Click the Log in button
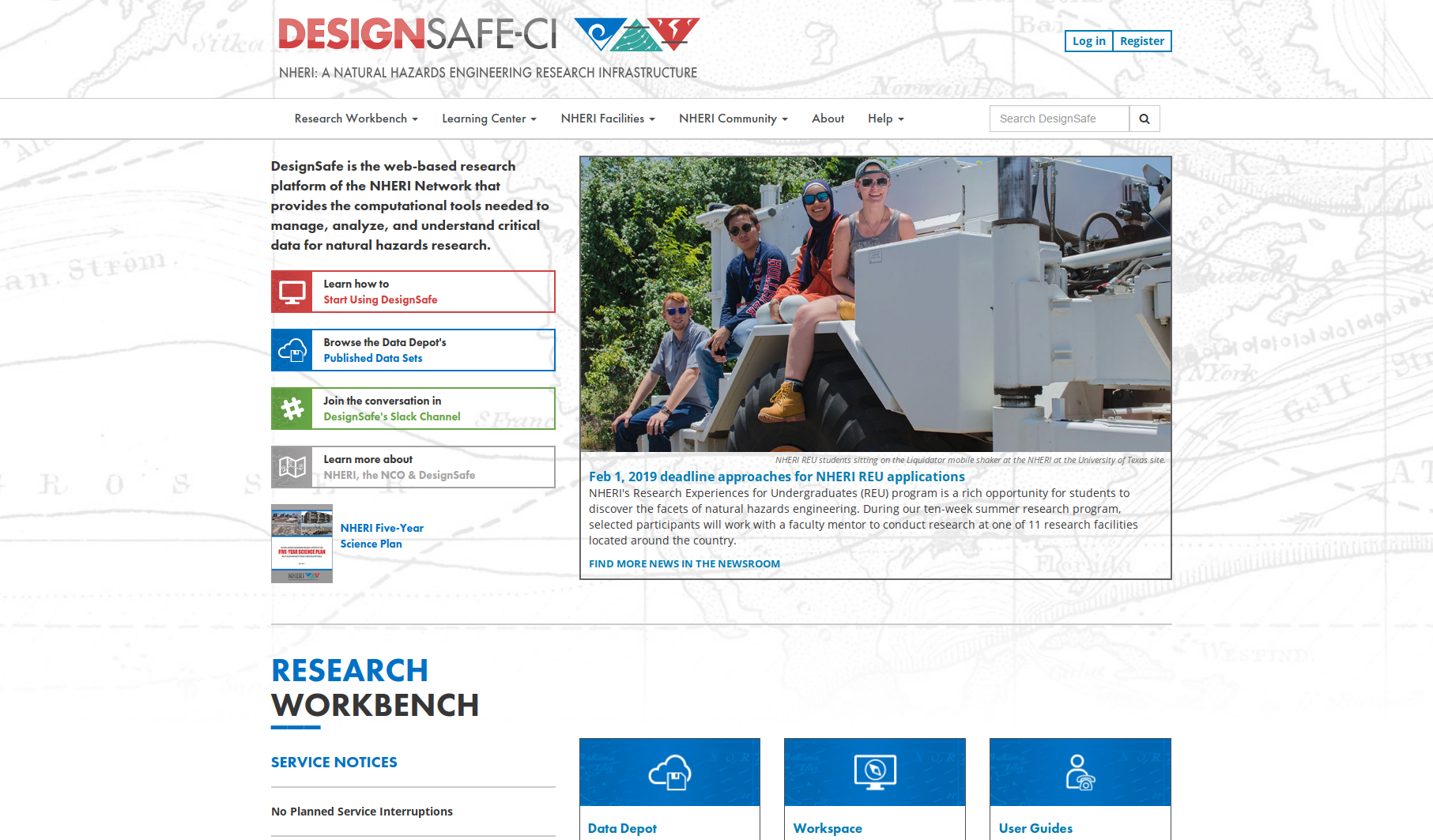Image resolution: width=1433 pixels, height=840 pixels. tap(1088, 41)
